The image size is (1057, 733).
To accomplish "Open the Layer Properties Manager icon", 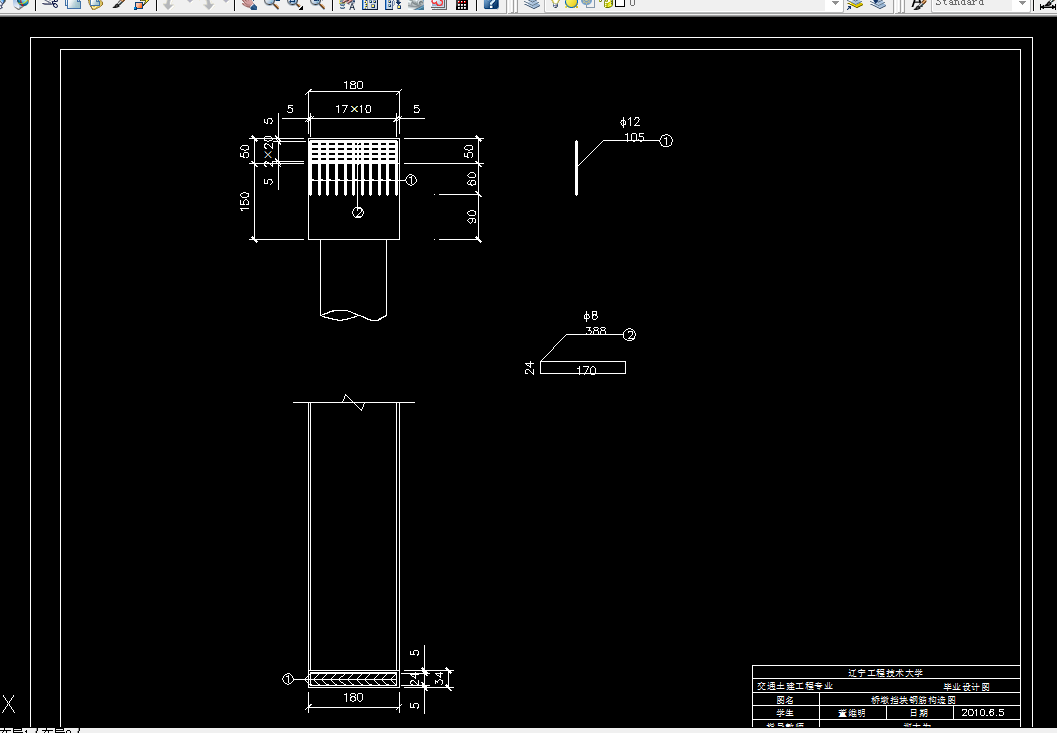I will tap(533, 4).
